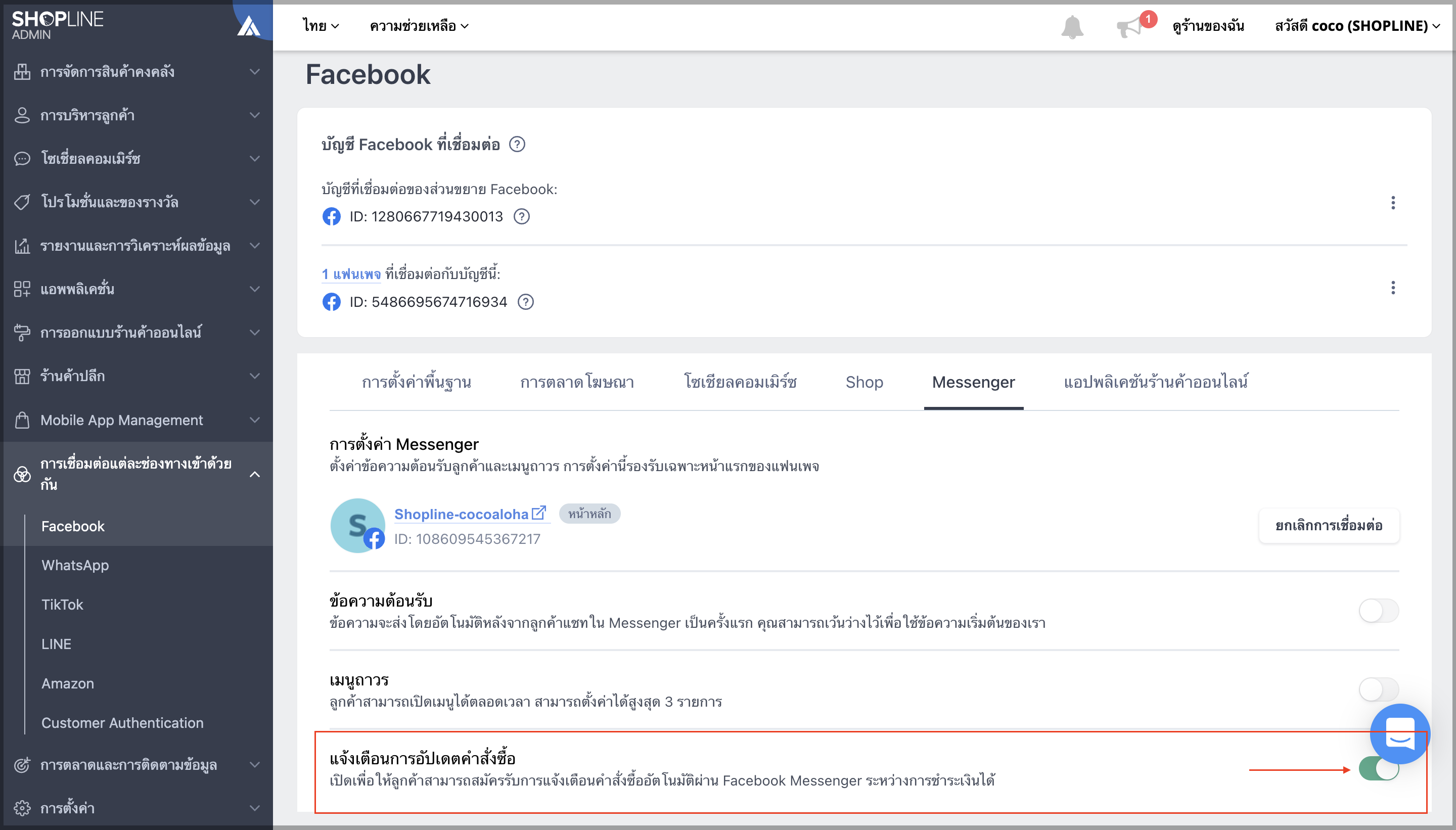Image resolution: width=1456 pixels, height=830 pixels.
Task: Switch to the Shop tab
Action: coord(864,382)
